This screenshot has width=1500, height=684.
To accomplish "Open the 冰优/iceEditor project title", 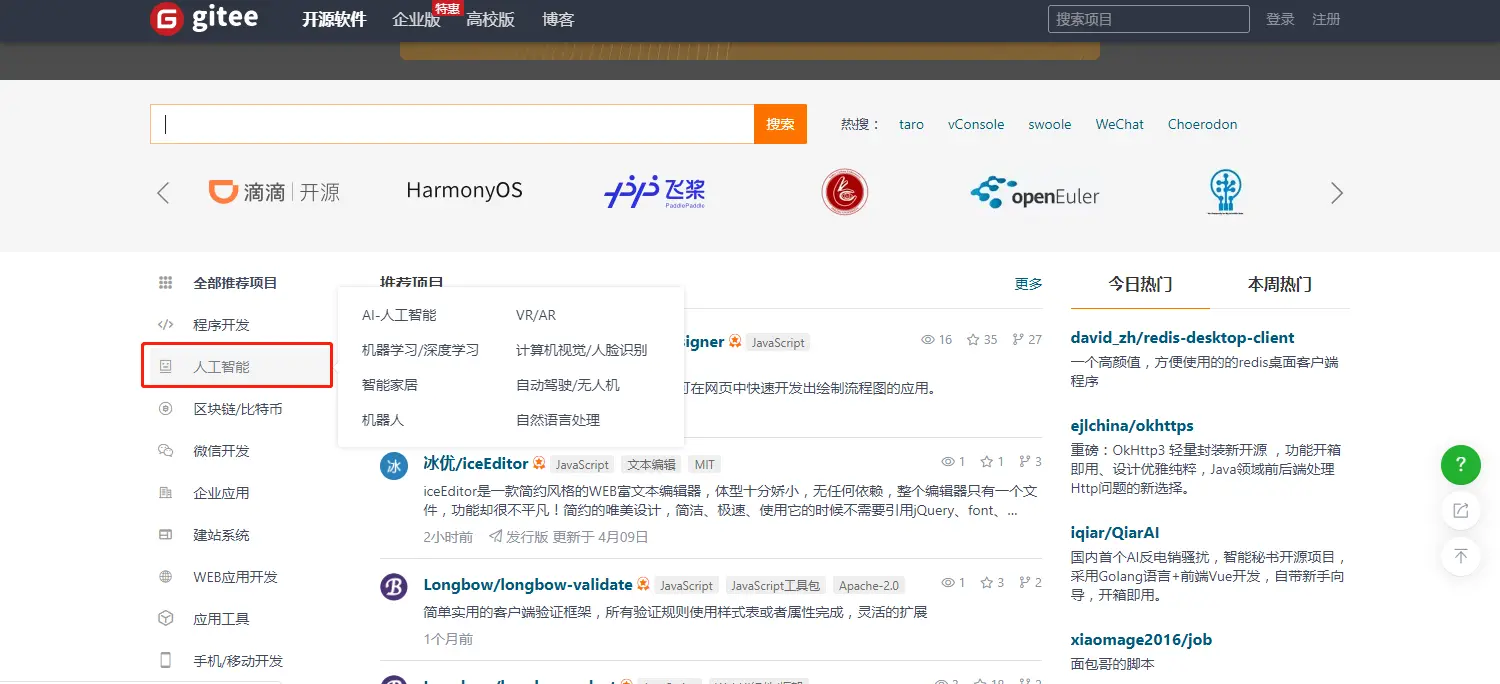I will [476, 463].
